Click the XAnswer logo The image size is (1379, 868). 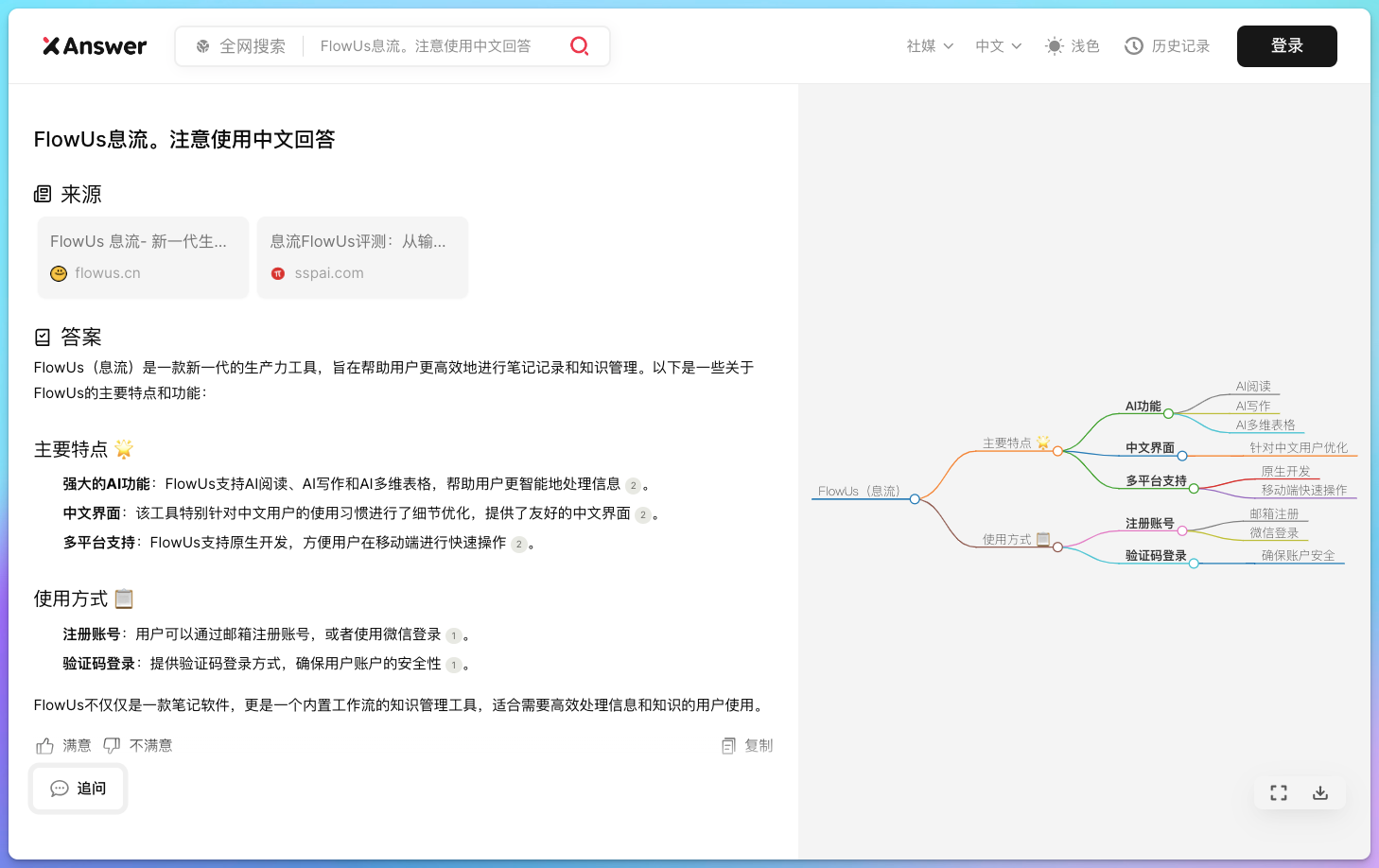(95, 45)
